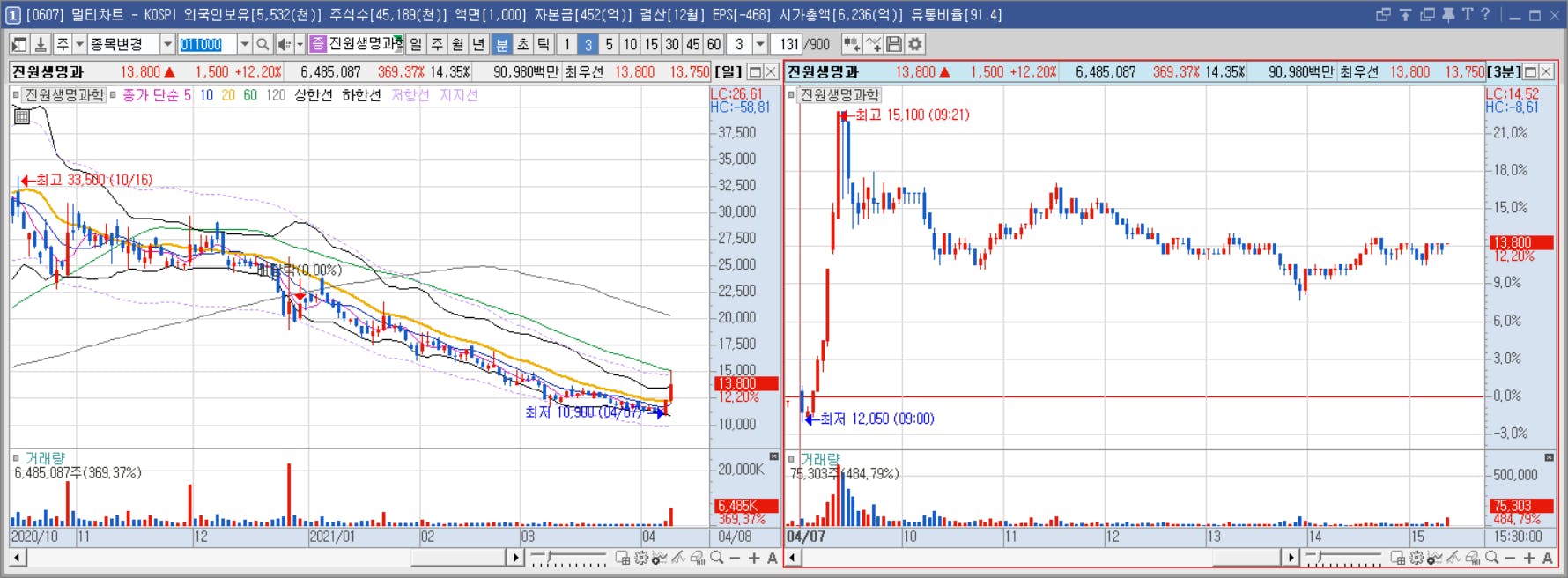
Task: Click the left chart scroll-left arrow
Action: (x=18, y=558)
